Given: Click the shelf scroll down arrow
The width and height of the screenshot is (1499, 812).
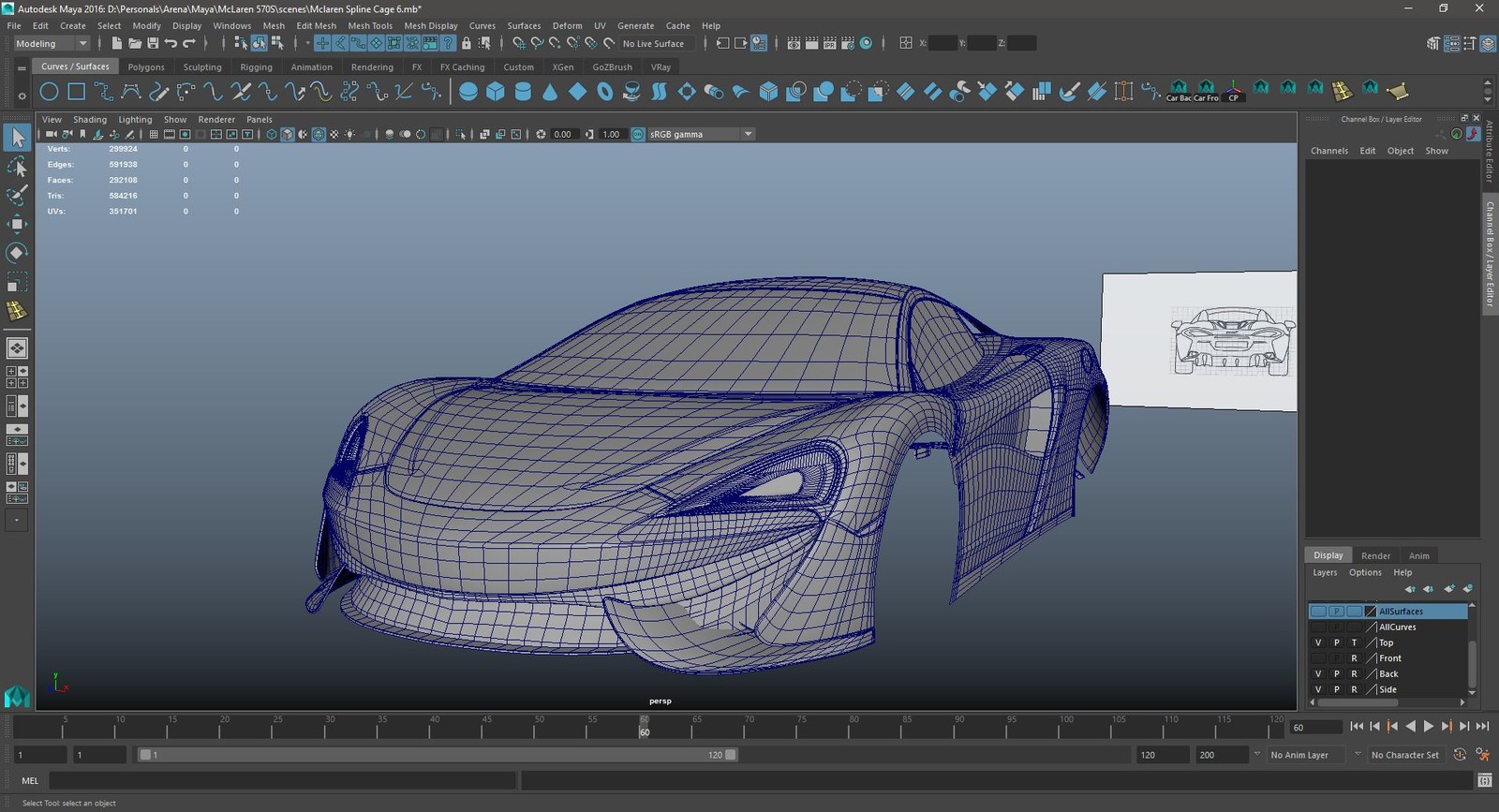Looking at the screenshot, I should tap(1488, 97).
